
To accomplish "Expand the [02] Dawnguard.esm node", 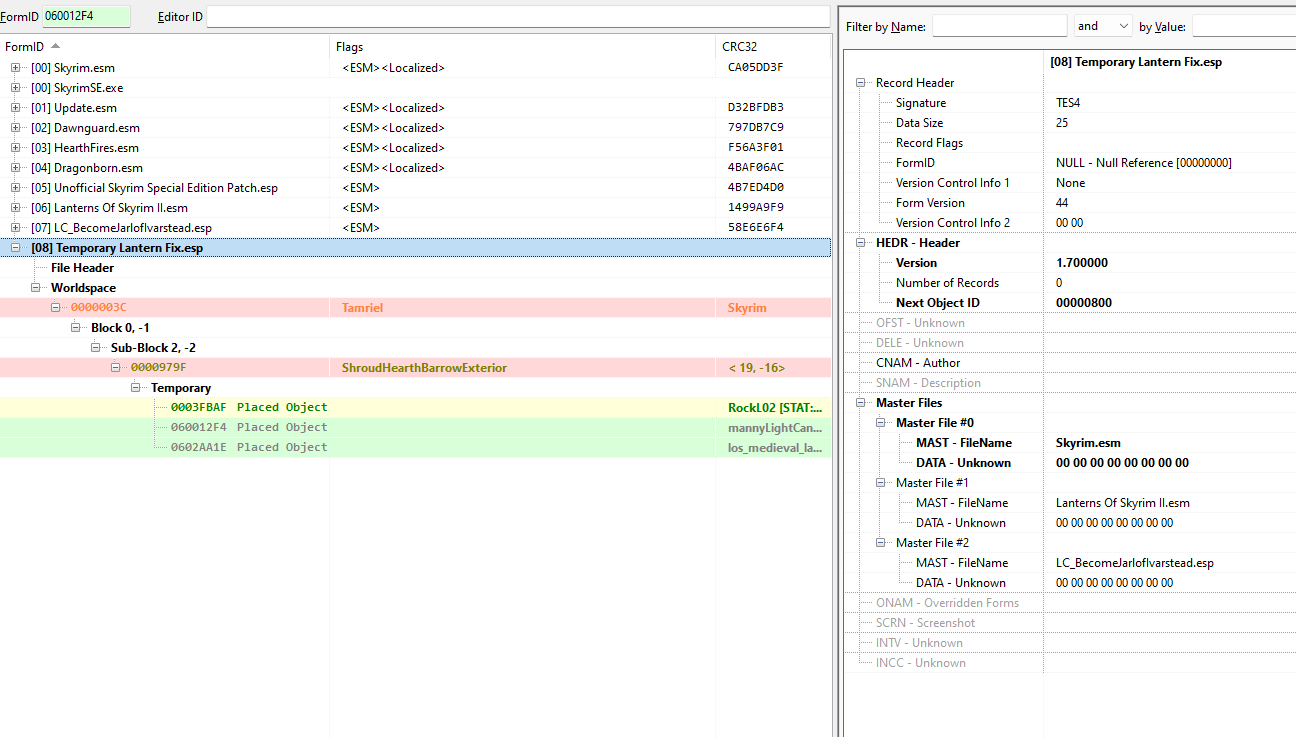I will point(15,128).
